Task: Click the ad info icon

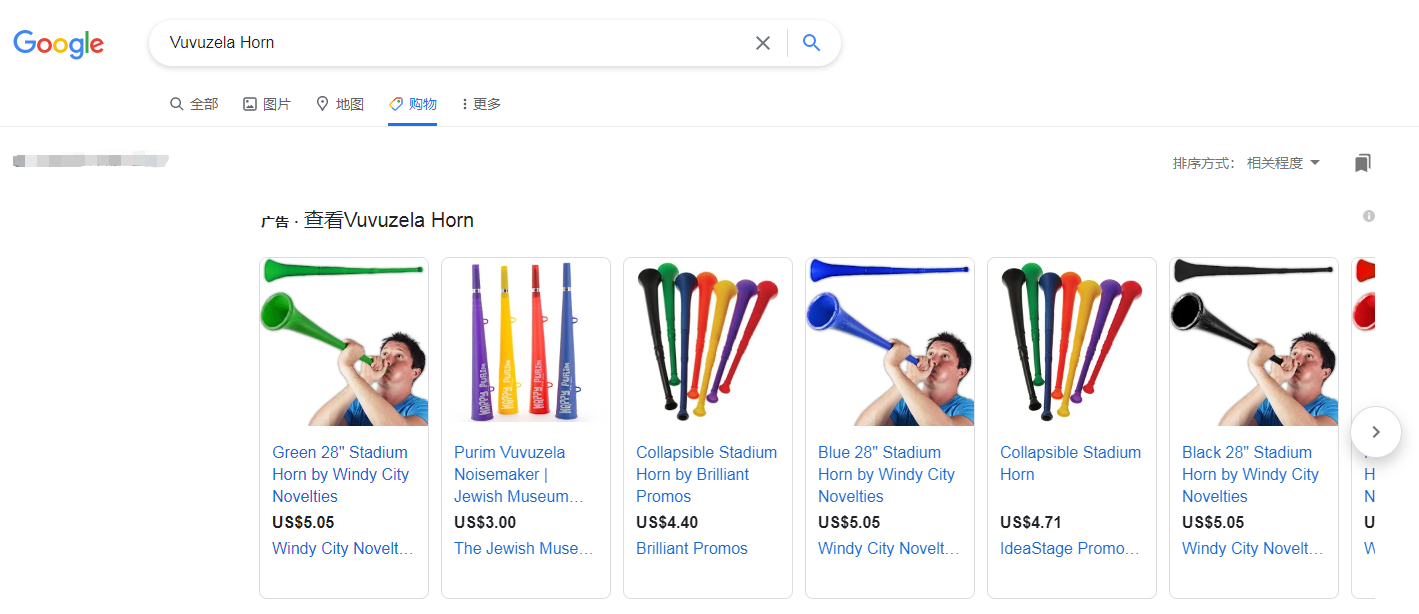Action: click(x=1369, y=216)
